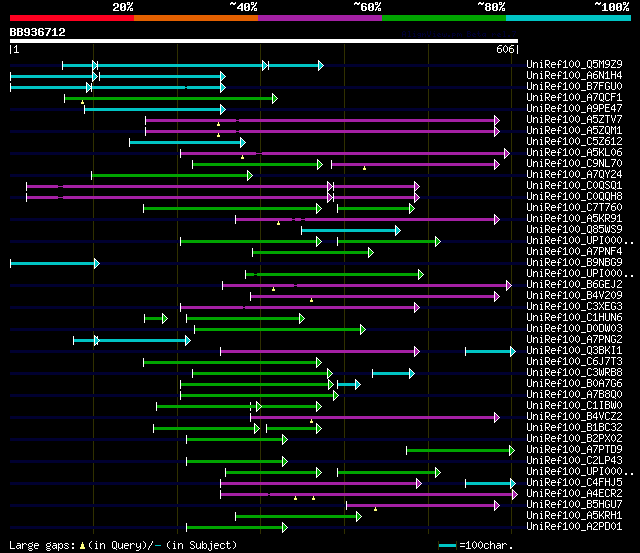Click the red ~20% identity legend segment
The height and width of the screenshot is (553, 640).
[x=72, y=18]
